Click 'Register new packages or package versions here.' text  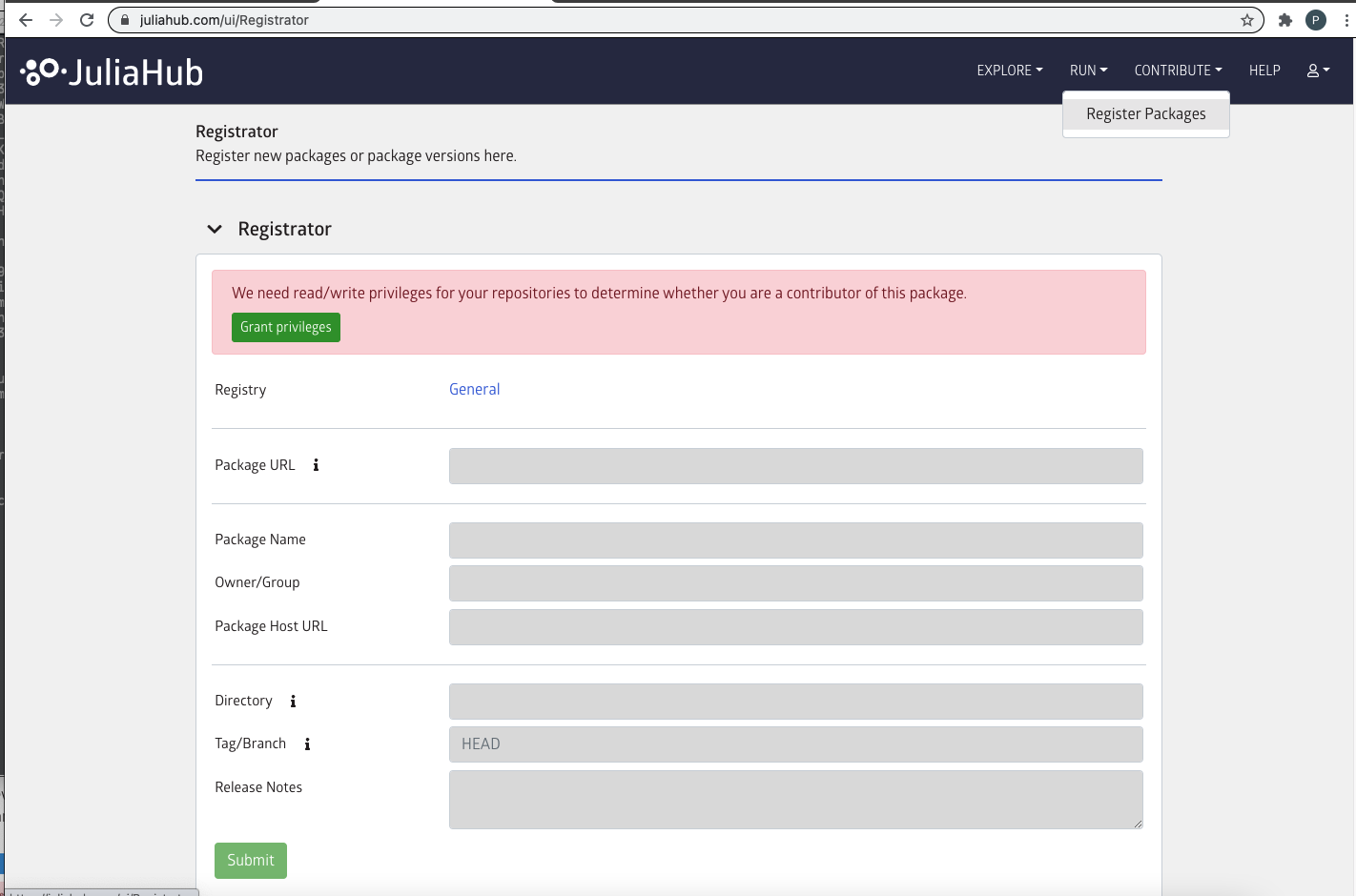[x=356, y=155]
